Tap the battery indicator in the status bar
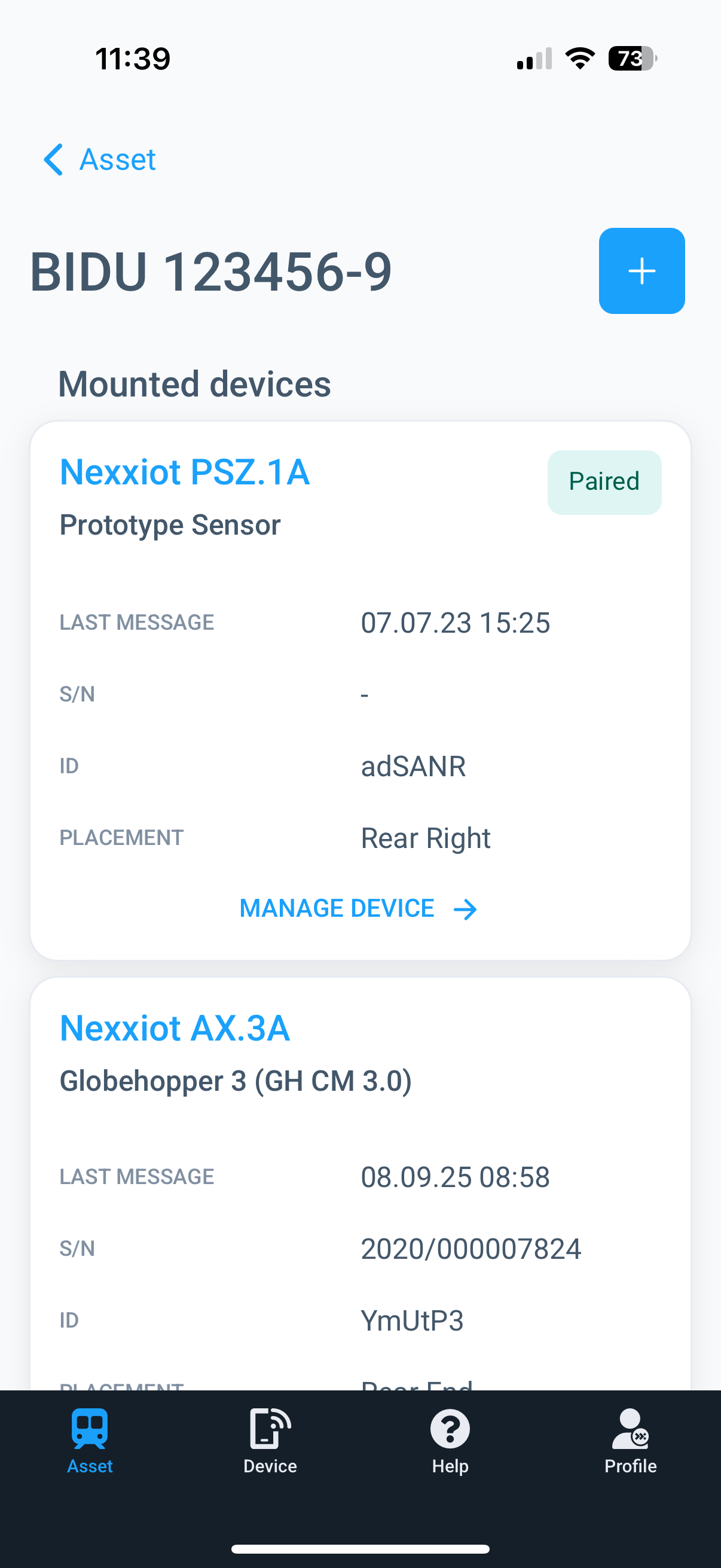 tap(629, 57)
